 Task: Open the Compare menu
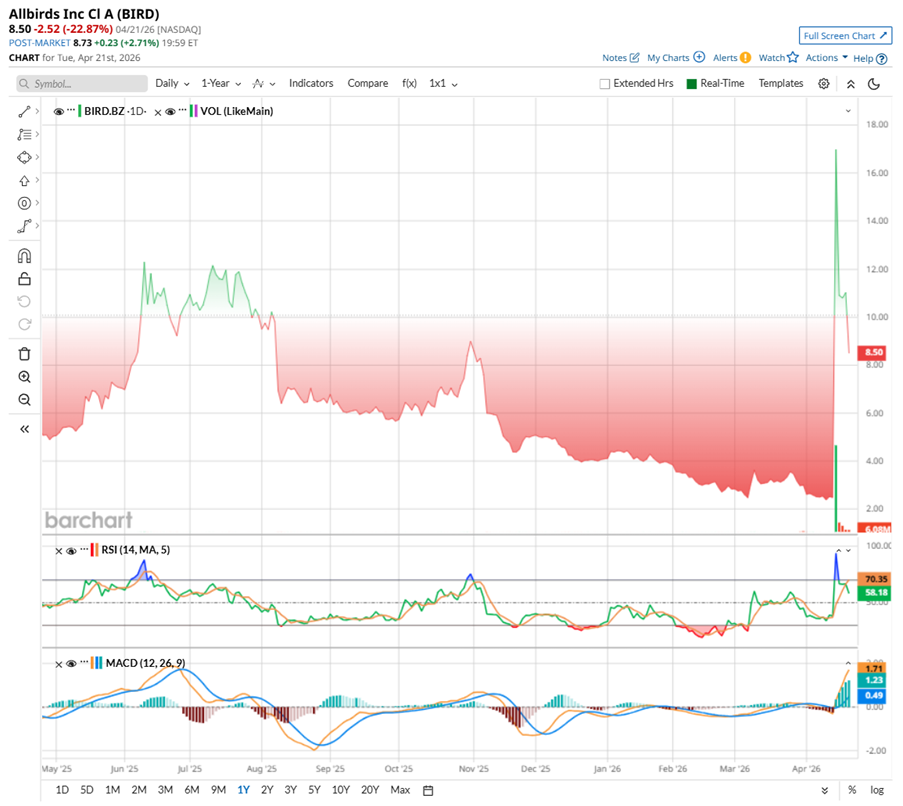point(367,83)
